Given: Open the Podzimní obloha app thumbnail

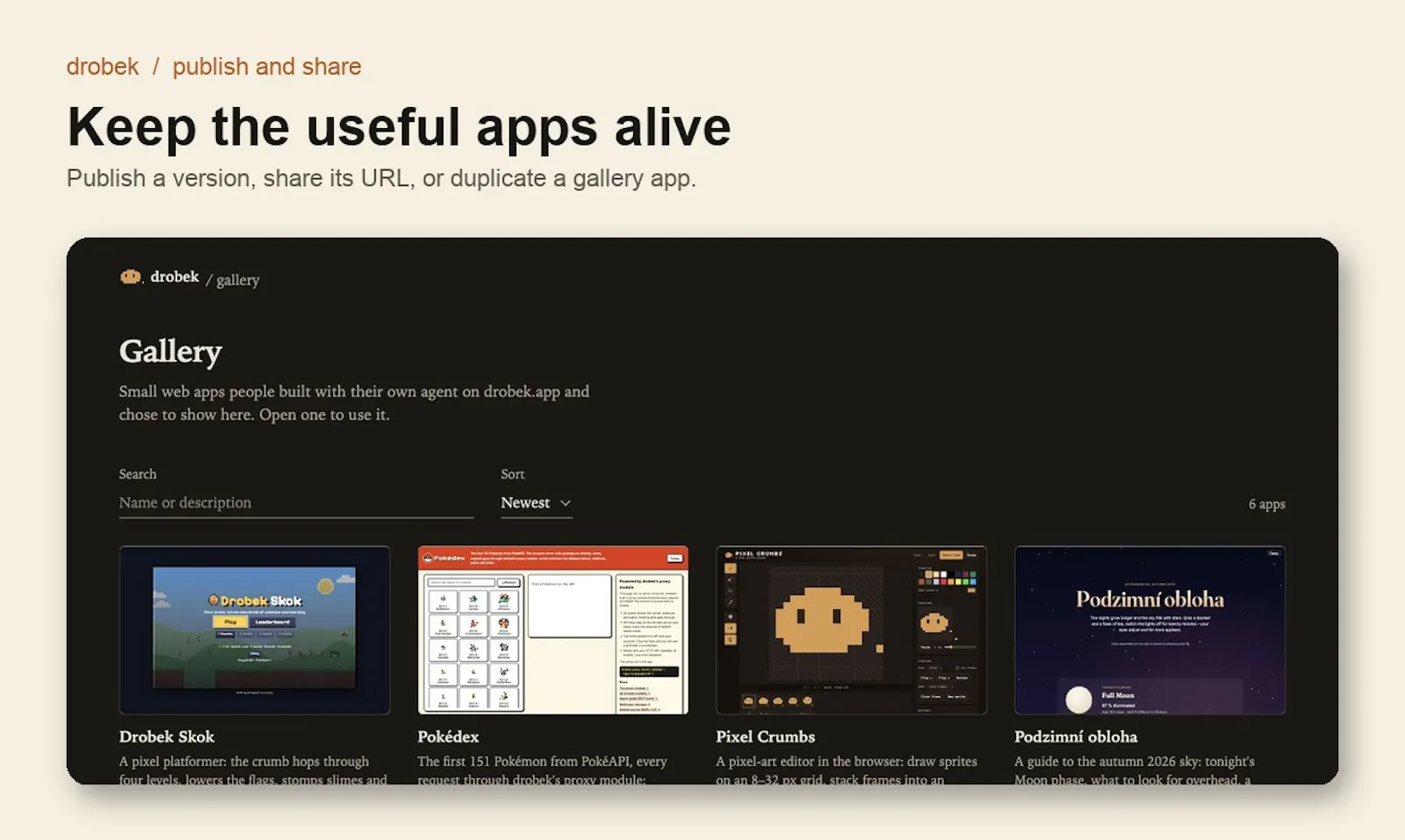Looking at the screenshot, I should pyautogui.click(x=1150, y=630).
